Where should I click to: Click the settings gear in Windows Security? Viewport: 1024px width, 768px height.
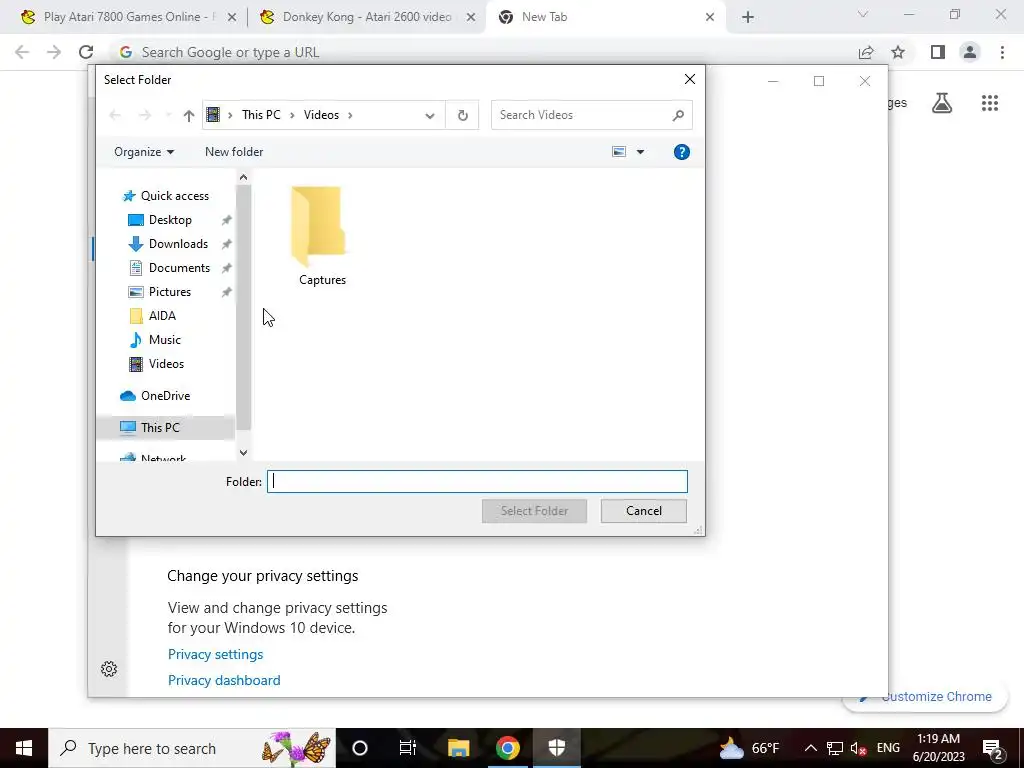click(x=109, y=669)
